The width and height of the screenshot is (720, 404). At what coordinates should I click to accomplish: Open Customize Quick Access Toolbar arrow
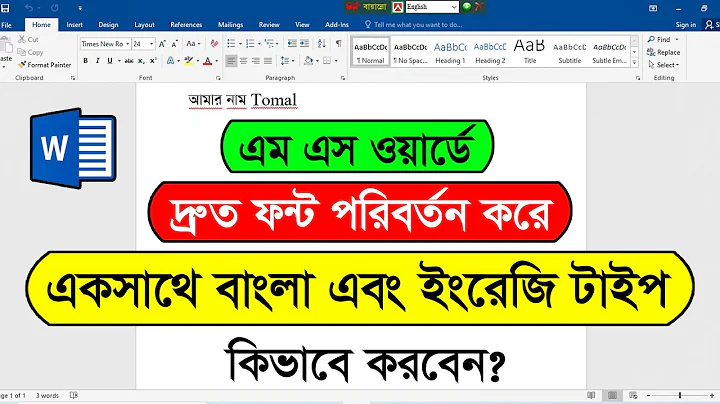coord(80,8)
